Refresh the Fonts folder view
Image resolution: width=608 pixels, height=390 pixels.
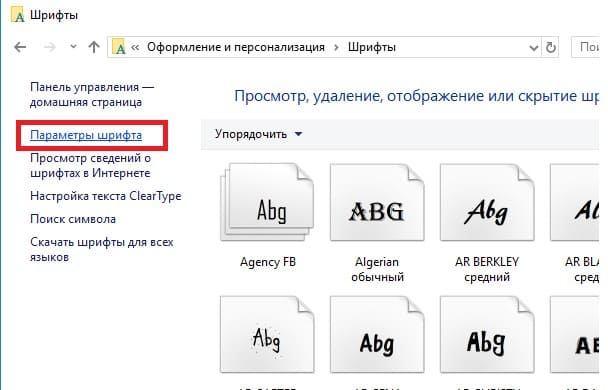pyautogui.click(x=551, y=47)
